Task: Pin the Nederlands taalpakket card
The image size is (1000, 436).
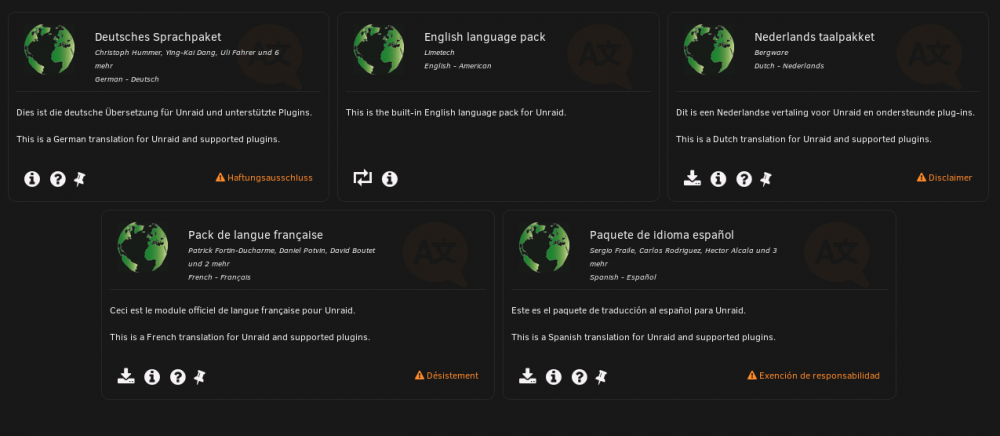Action: coord(766,179)
